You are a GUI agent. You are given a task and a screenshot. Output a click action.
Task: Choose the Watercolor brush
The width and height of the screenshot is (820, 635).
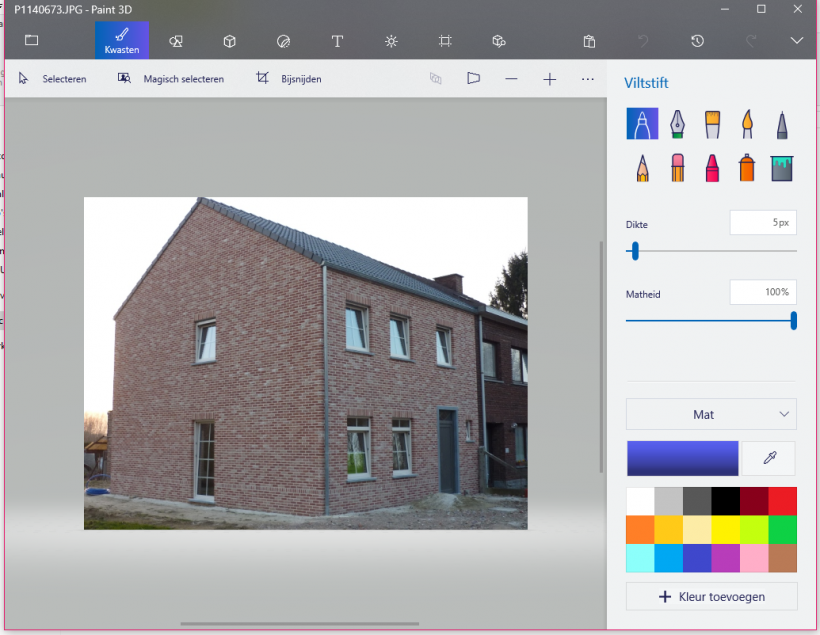tap(747, 124)
